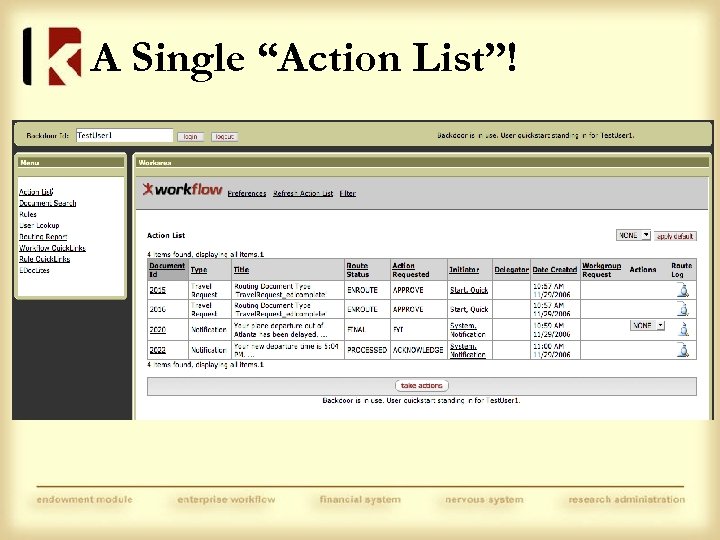Click the Workarea panel header
The width and height of the screenshot is (720, 540).
tap(422, 163)
